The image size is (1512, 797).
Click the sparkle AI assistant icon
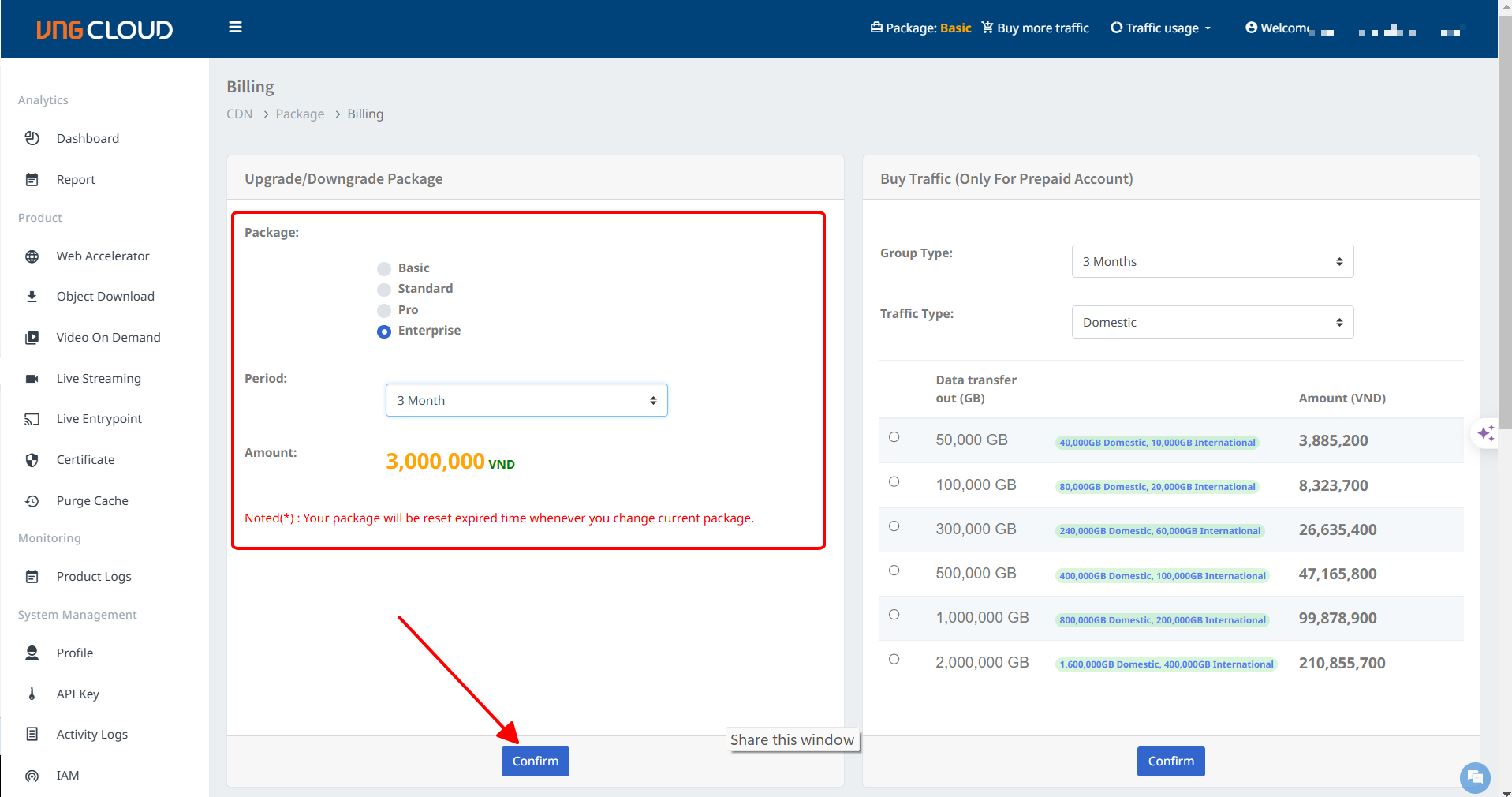tap(1486, 432)
